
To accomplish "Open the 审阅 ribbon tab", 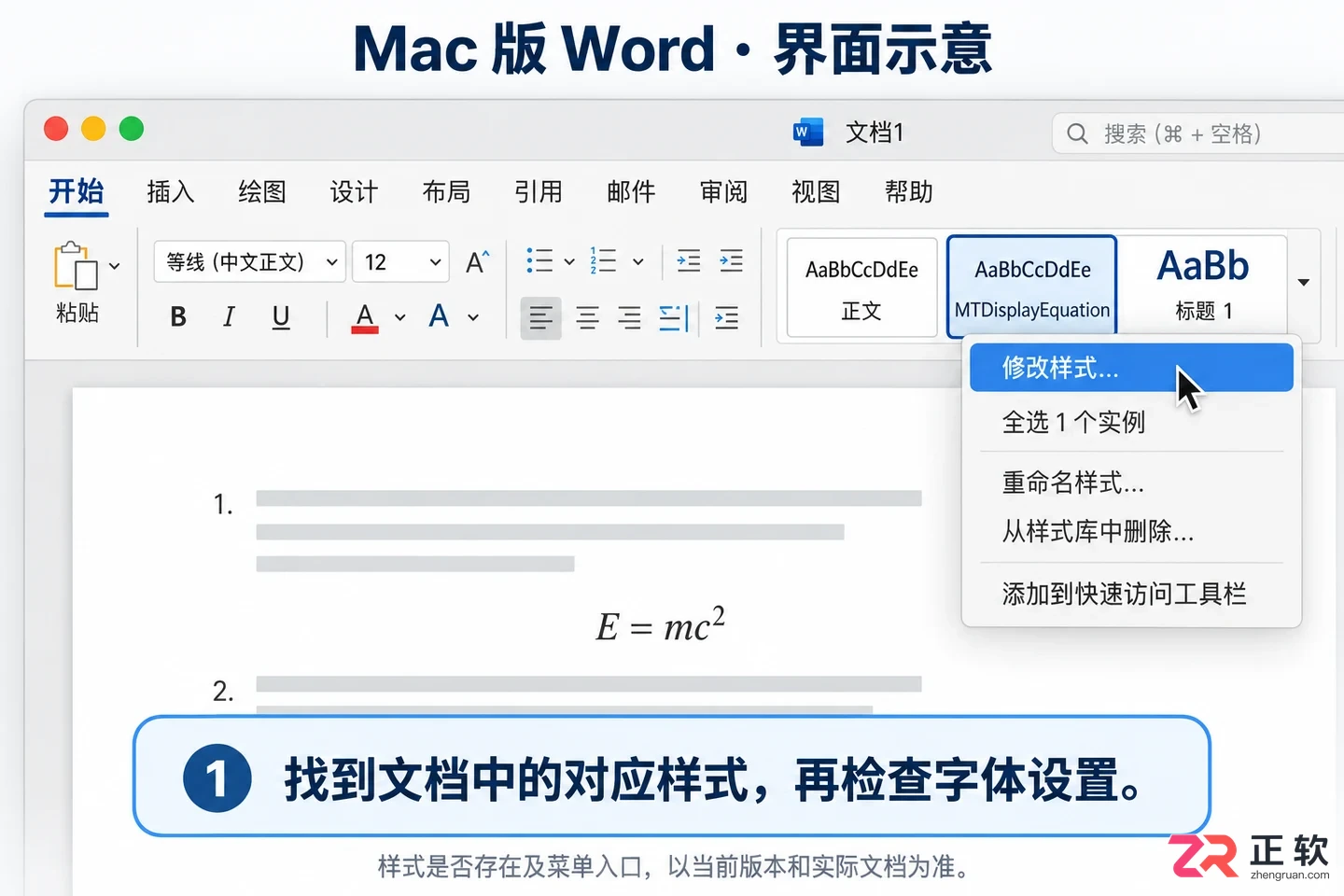I will click(724, 191).
